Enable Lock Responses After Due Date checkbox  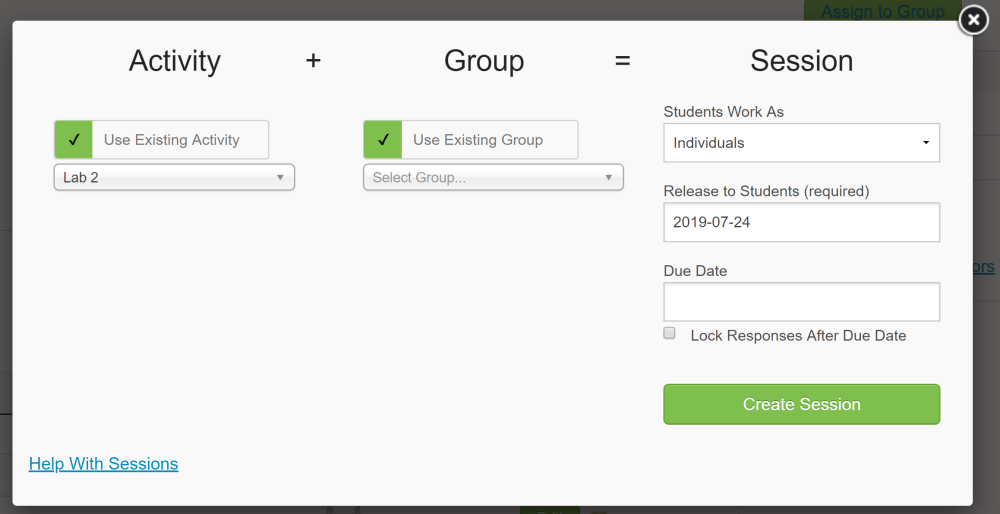point(670,334)
